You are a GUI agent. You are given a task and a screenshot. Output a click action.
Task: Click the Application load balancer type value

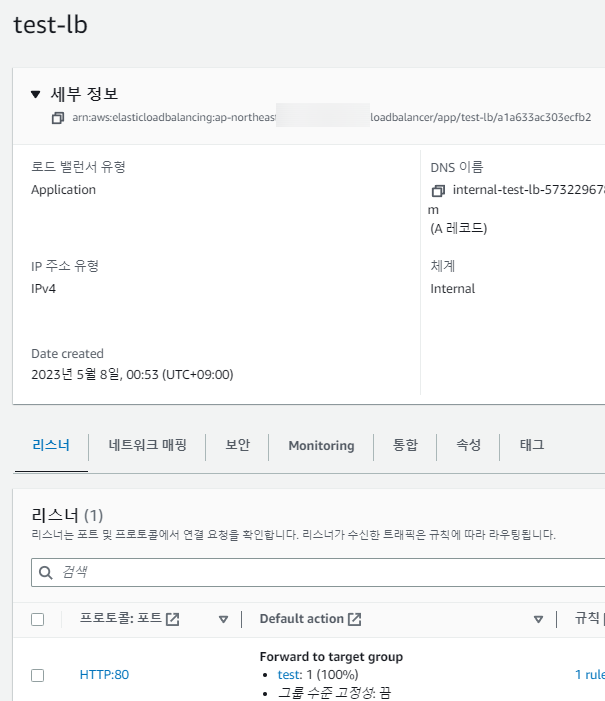(63, 190)
